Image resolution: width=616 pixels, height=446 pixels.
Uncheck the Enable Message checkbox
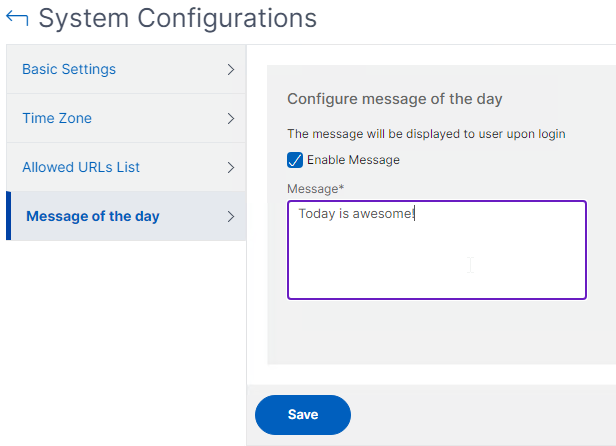pos(295,160)
